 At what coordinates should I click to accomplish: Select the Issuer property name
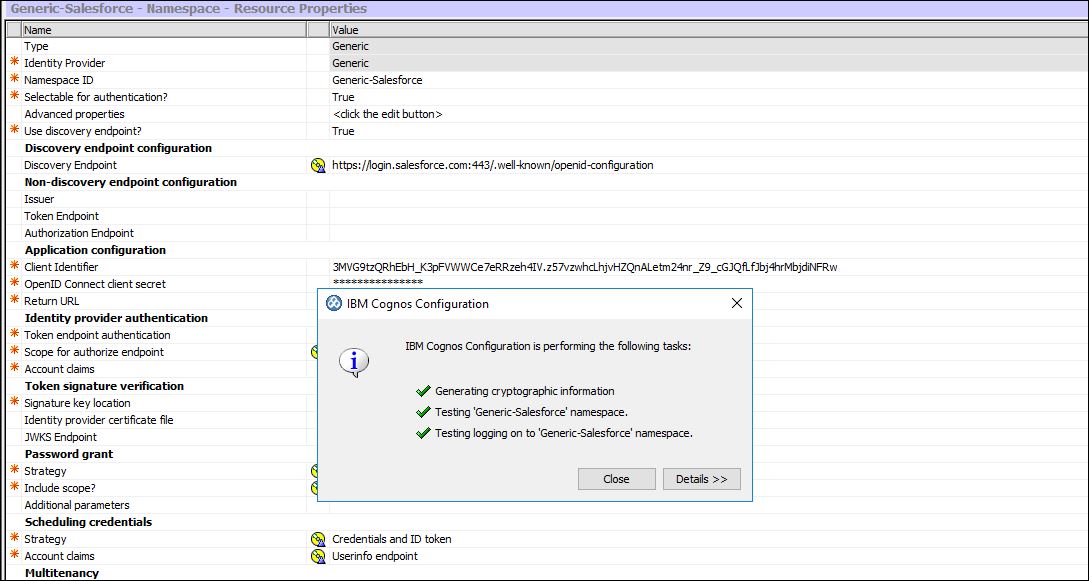(x=39, y=199)
